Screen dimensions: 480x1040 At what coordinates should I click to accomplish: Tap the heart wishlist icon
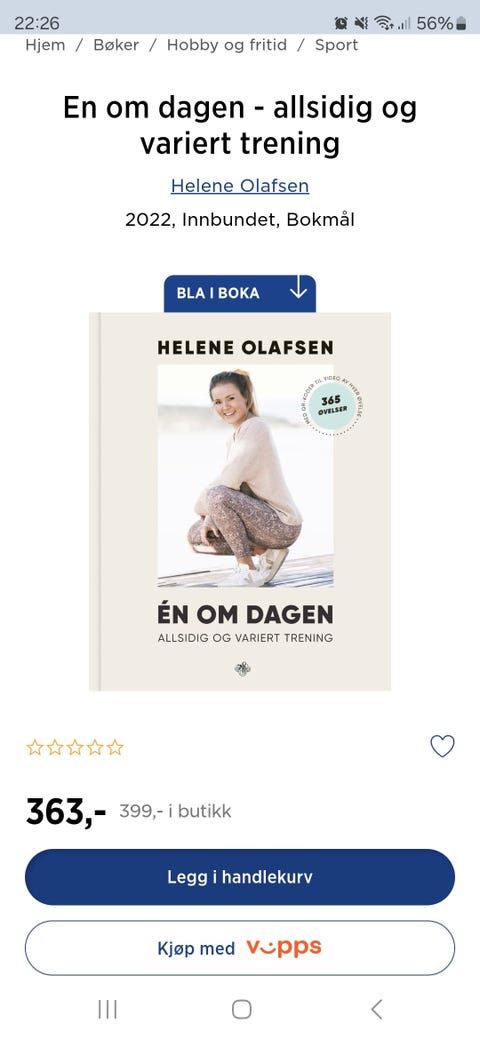442,746
